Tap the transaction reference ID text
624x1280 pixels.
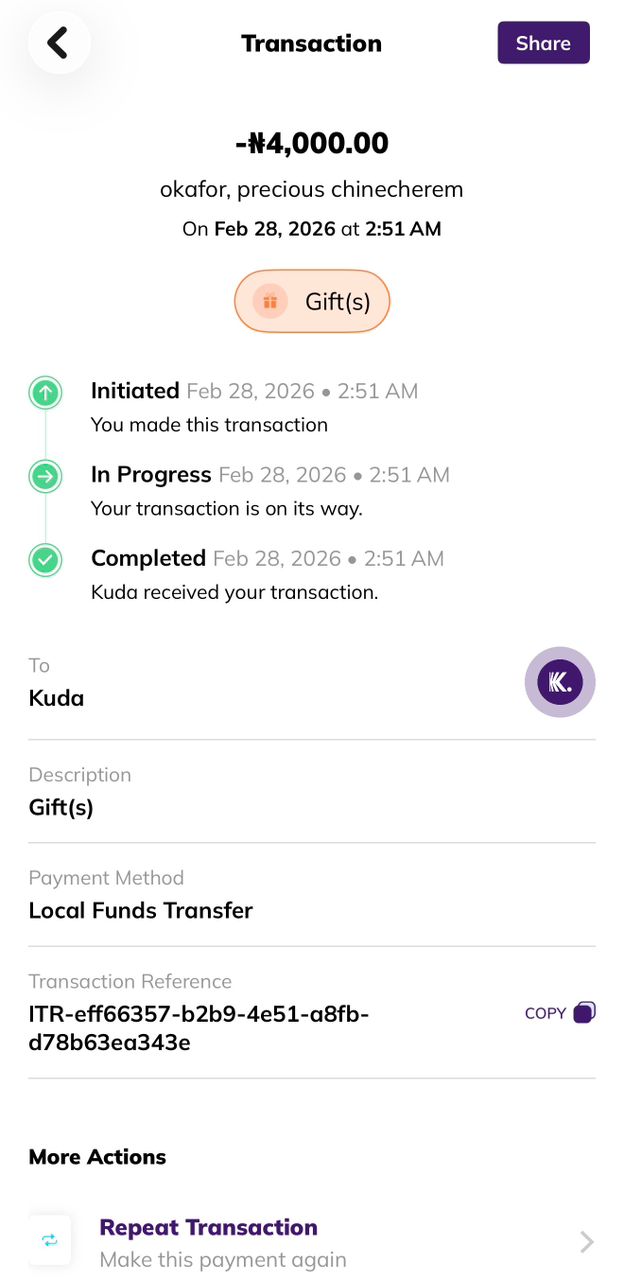199,1029
